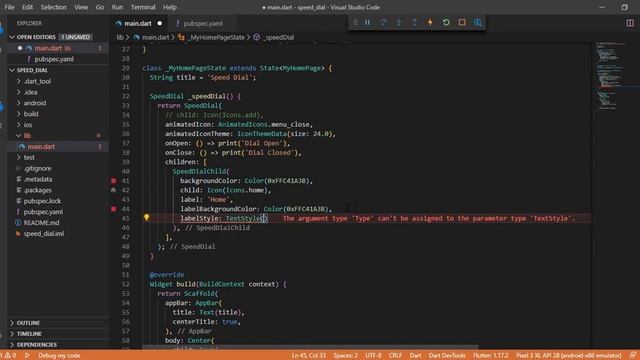Image resolution: width=640 pixels, height=360 pixels.
Task: Click the start debugging icon in status bar
Action: pyautogui.click(x=27, y=356)
